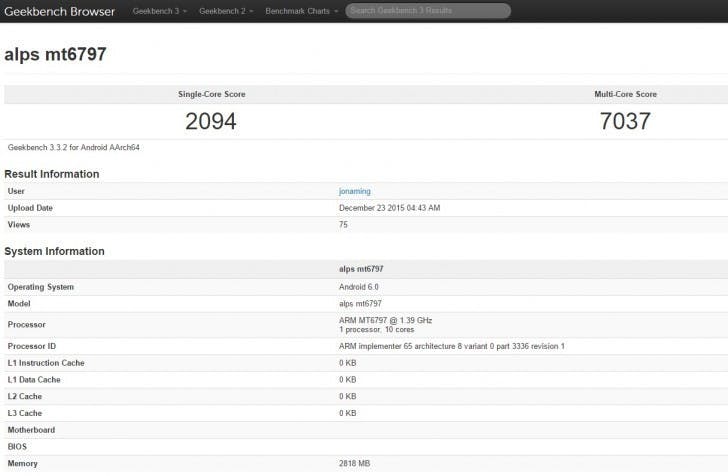The height and width of the screenshot is (476, 728).
Task: Expand the Geekbench 3 dropdown menu
Action: coord(160,11)
